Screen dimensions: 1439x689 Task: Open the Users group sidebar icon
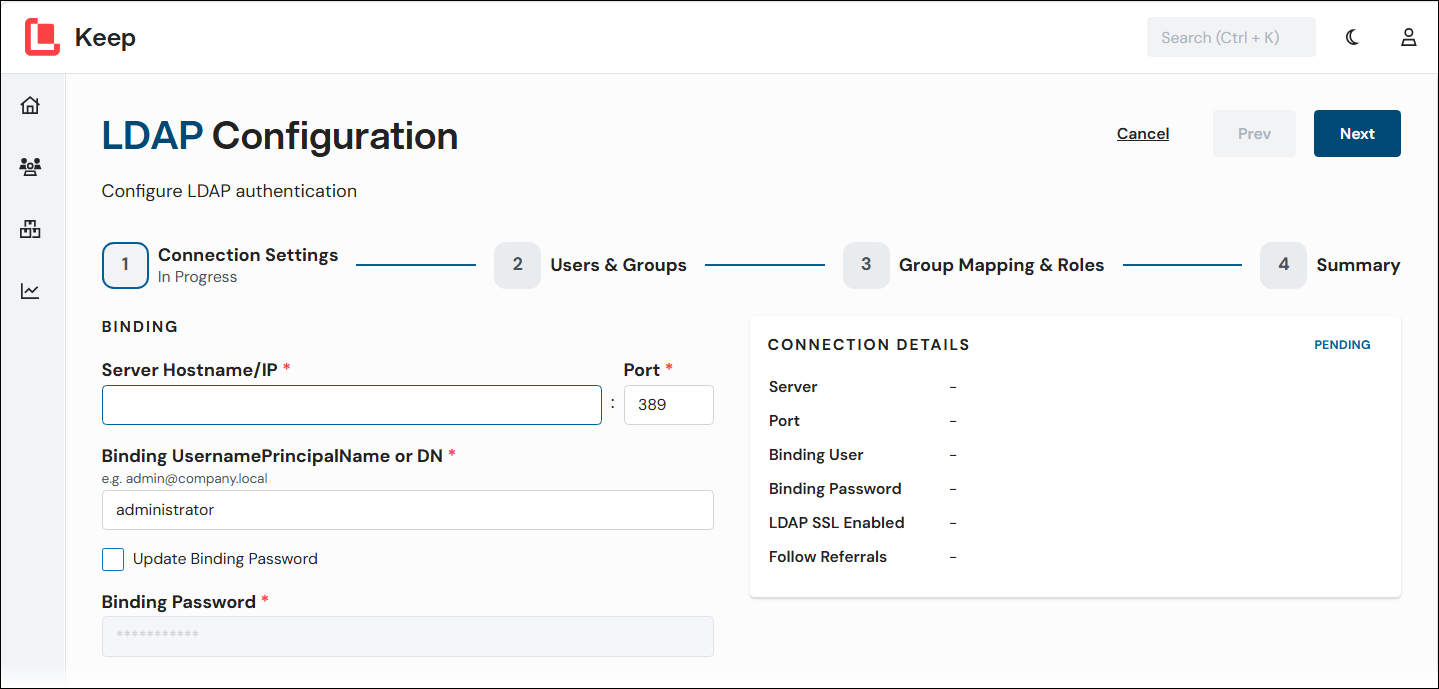click(30, 167)
